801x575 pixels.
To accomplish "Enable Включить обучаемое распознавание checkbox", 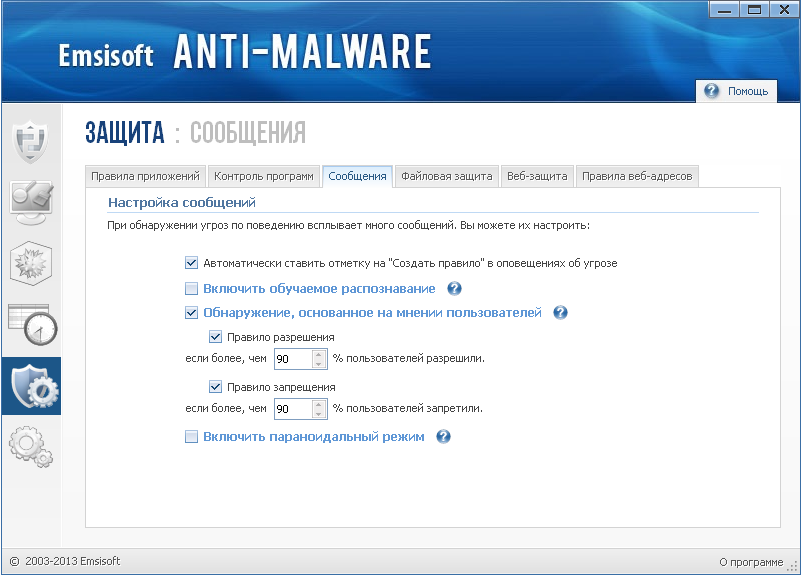I will click(x=191, y=289).
